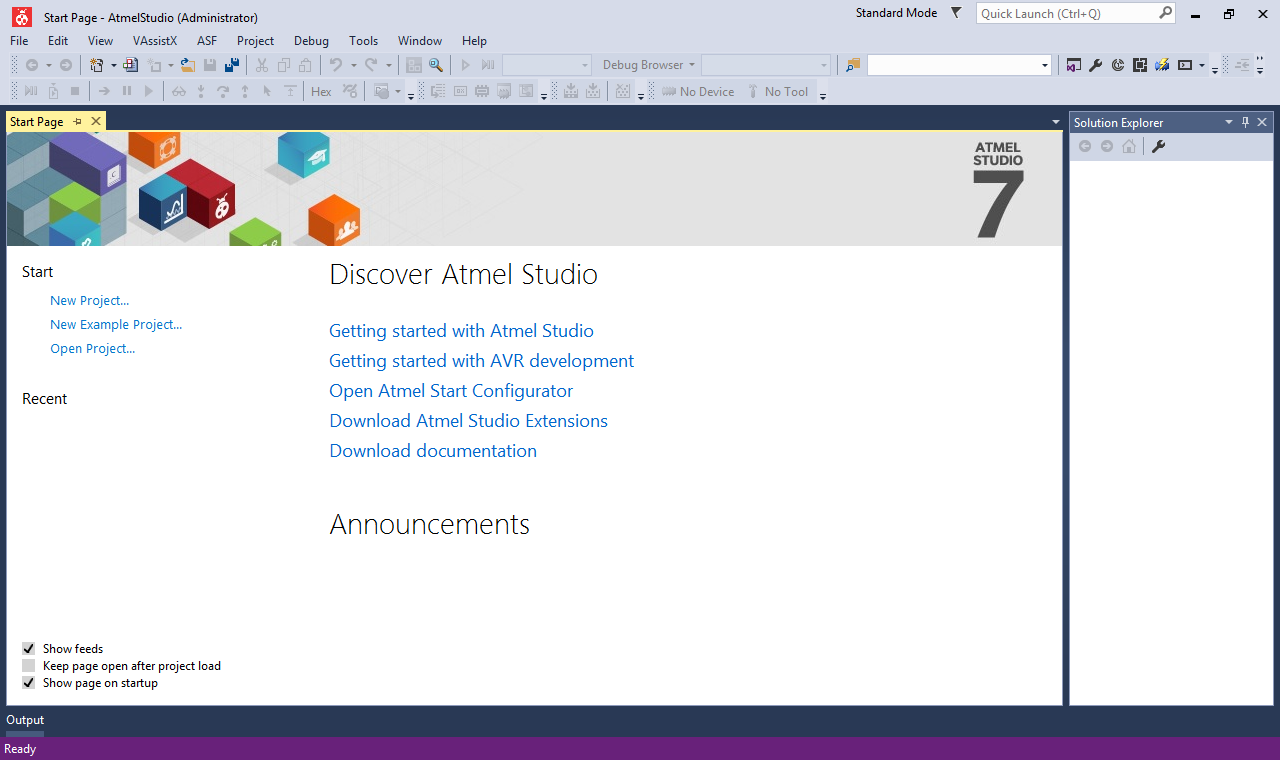Open the Solution Explorer window options arrow
Image resolution: width=1280 pixels, height=760 pixels.
[1229, 122]
